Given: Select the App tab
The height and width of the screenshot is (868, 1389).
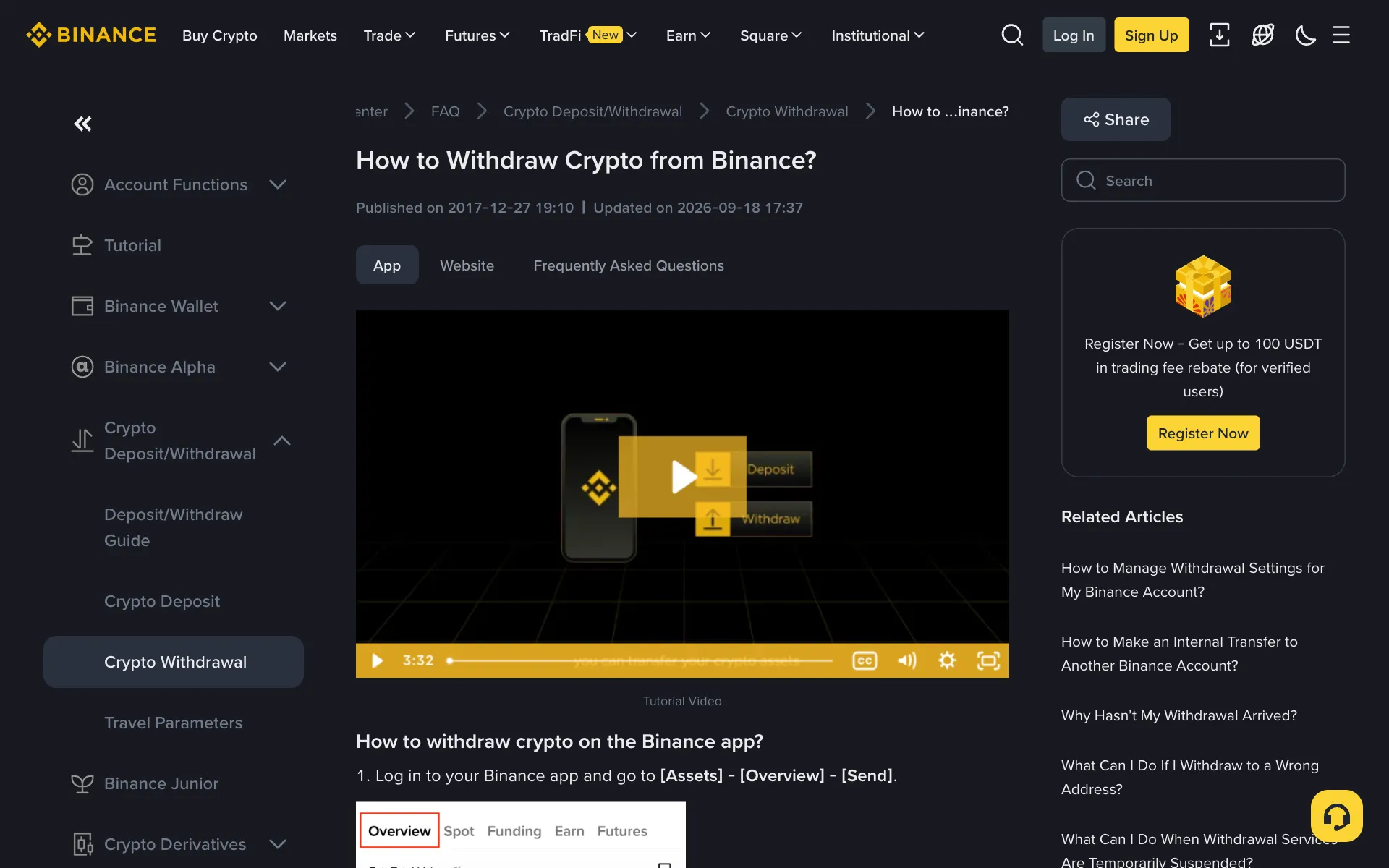Looking at the screenshot, I should 387,265.
